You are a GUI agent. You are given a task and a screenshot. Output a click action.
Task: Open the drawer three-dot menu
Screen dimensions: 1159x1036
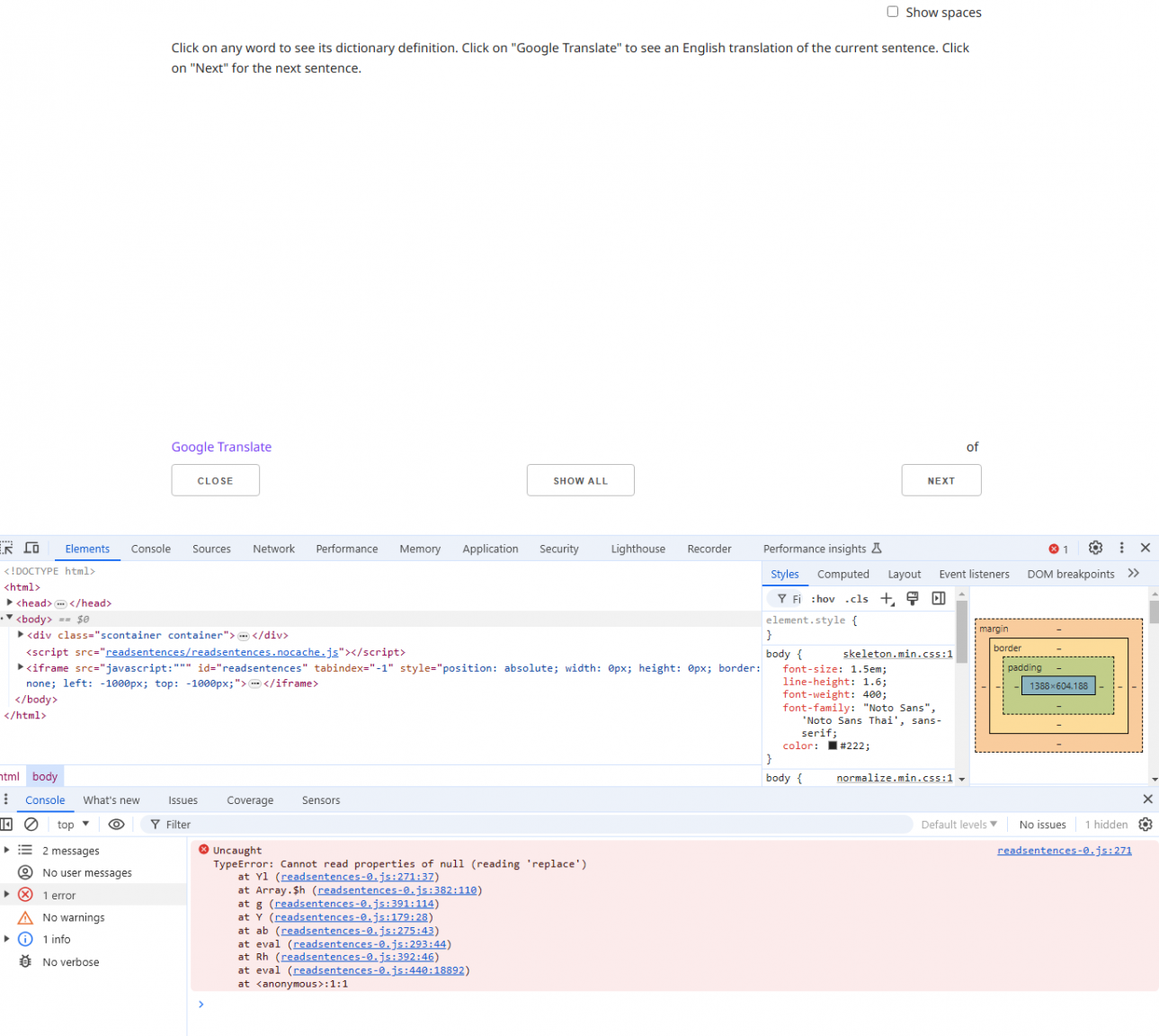click(6, 799)
